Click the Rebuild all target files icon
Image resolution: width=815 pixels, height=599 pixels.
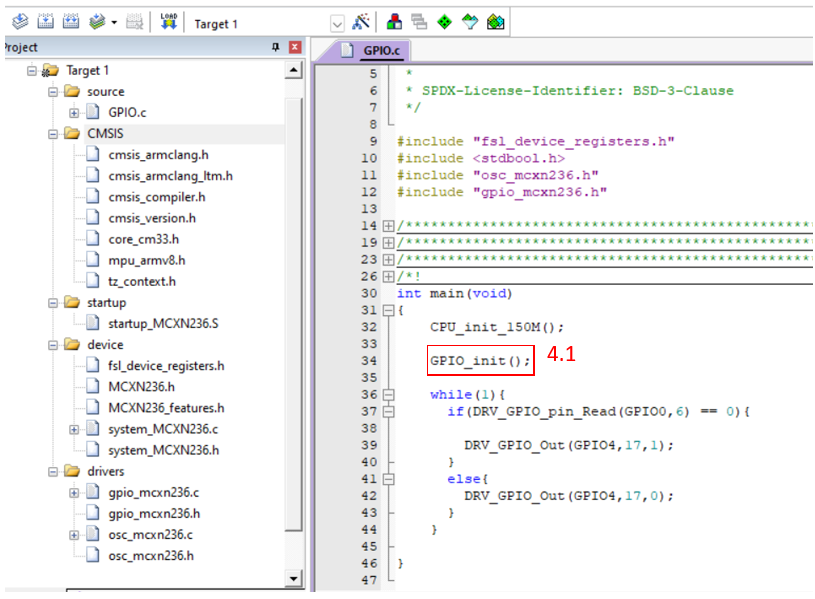(x=70, y=22)
